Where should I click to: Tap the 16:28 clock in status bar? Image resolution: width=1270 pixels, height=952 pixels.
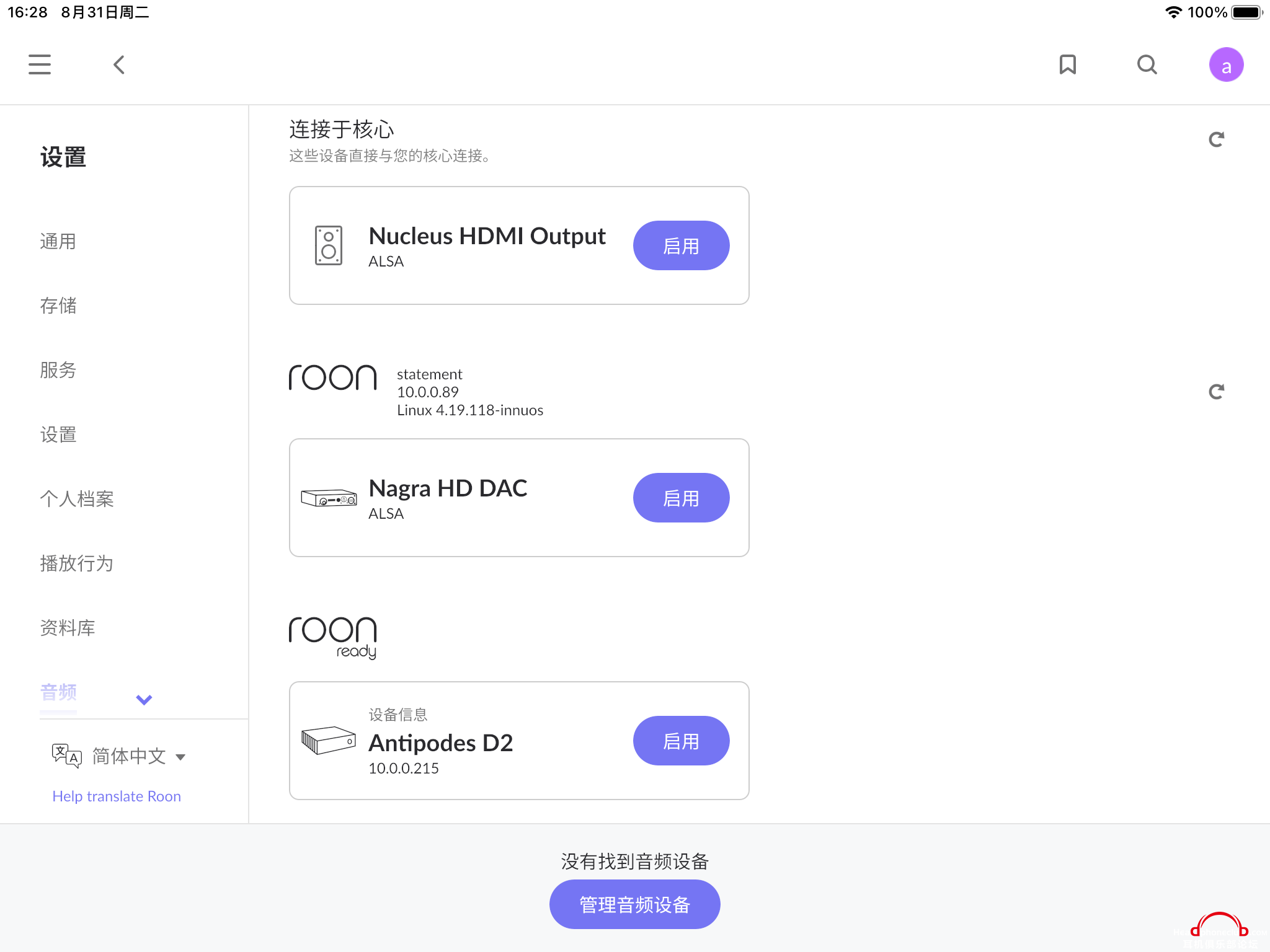[27, 12]
